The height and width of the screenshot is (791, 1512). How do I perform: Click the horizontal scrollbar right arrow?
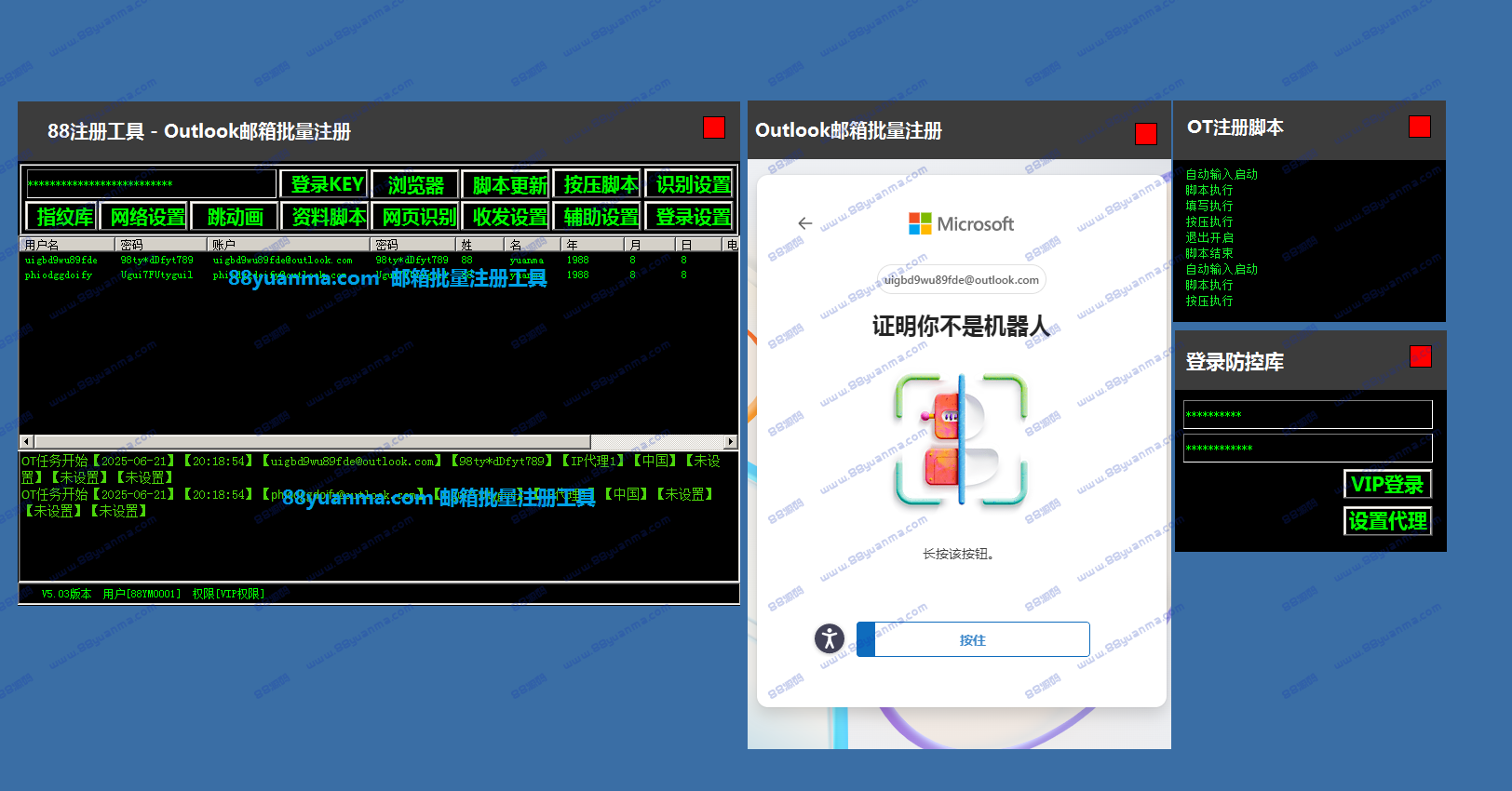coord(731,441)
